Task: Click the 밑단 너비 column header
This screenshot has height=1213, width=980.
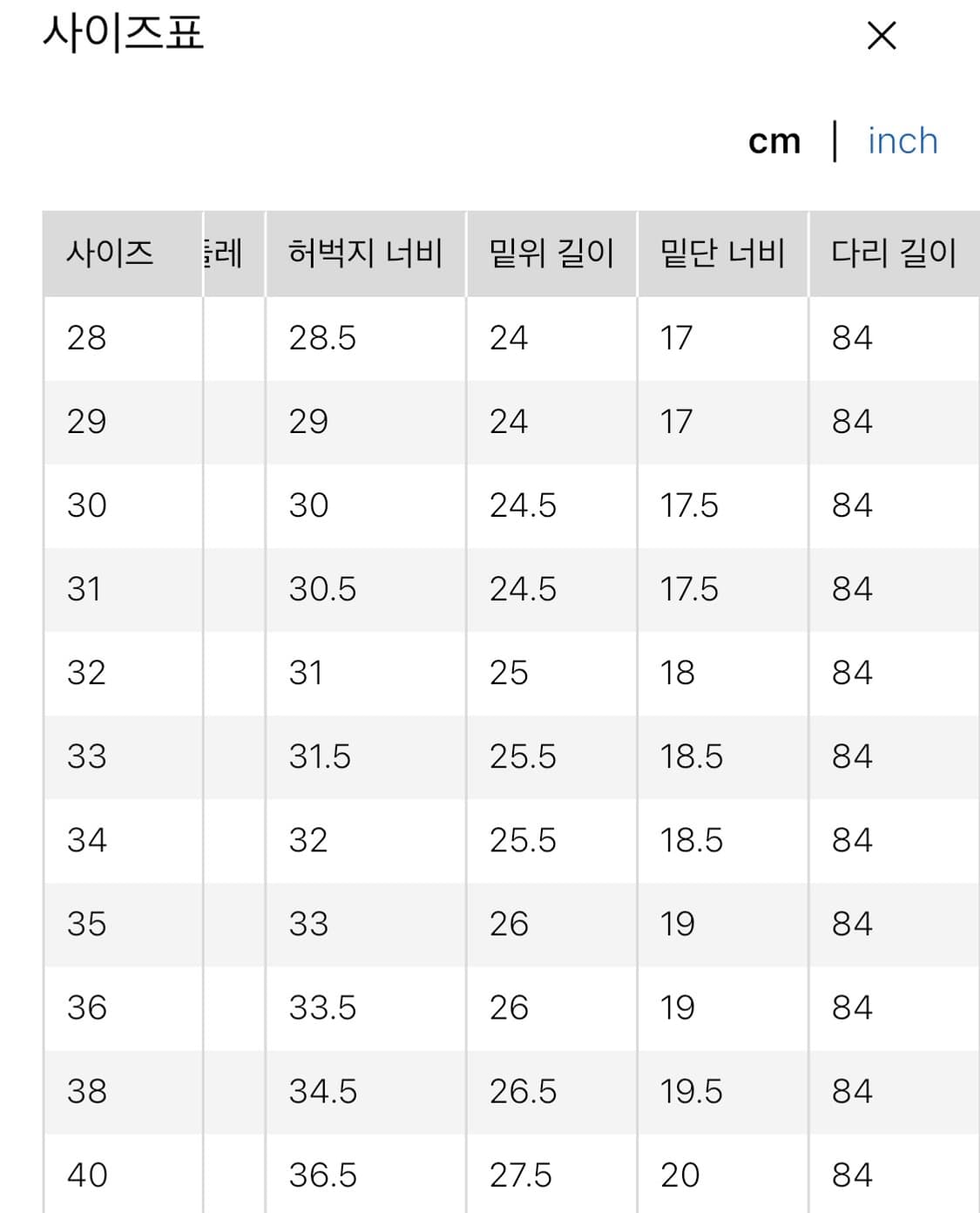Action: [723, 254]
